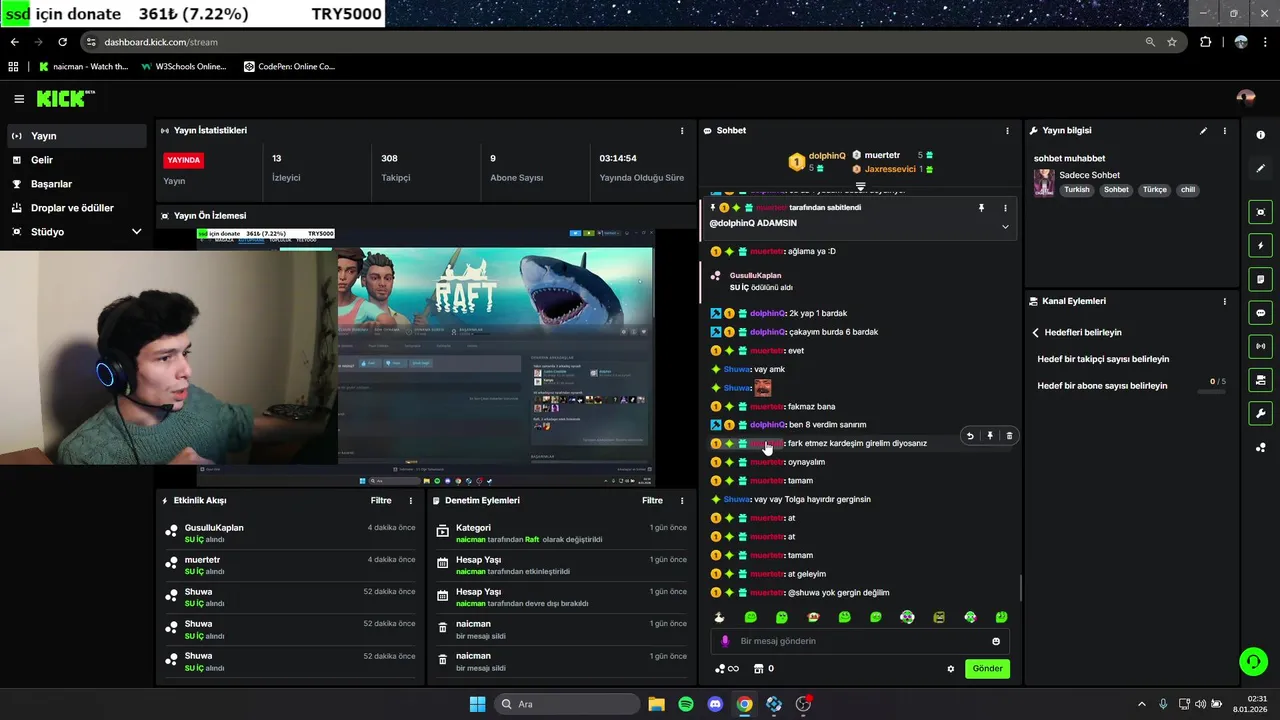Image resolution: width=1280 pixels, height=720 pixels.
Task: Open Yayın in the left sidebar
Action: click(x=77, y=136)
